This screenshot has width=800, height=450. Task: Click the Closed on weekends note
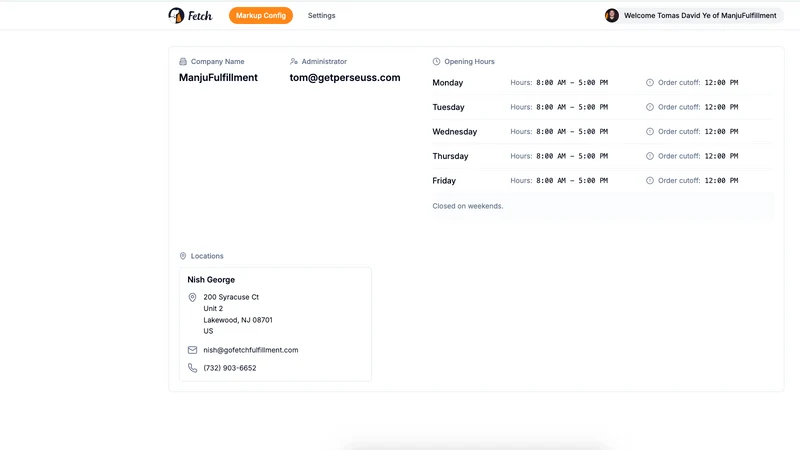click(467, 206)
